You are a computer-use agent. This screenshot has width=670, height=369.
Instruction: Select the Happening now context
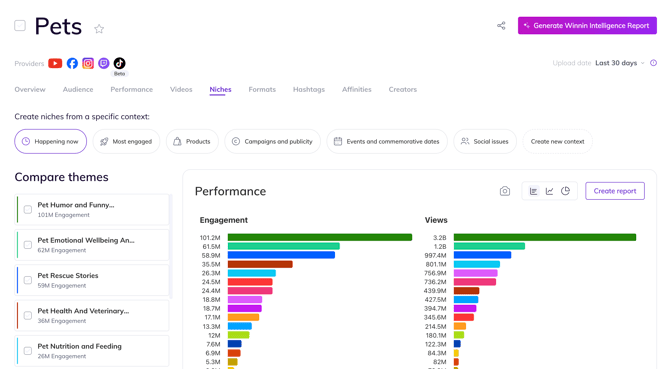(50, 141)
